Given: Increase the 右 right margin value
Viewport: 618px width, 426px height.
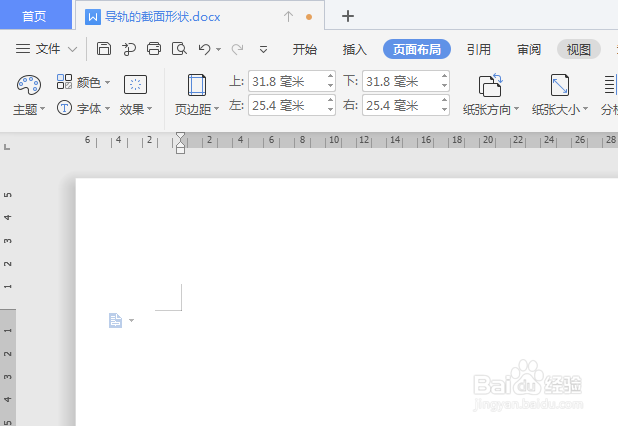Looking at the screenshot, I should 445,100.
